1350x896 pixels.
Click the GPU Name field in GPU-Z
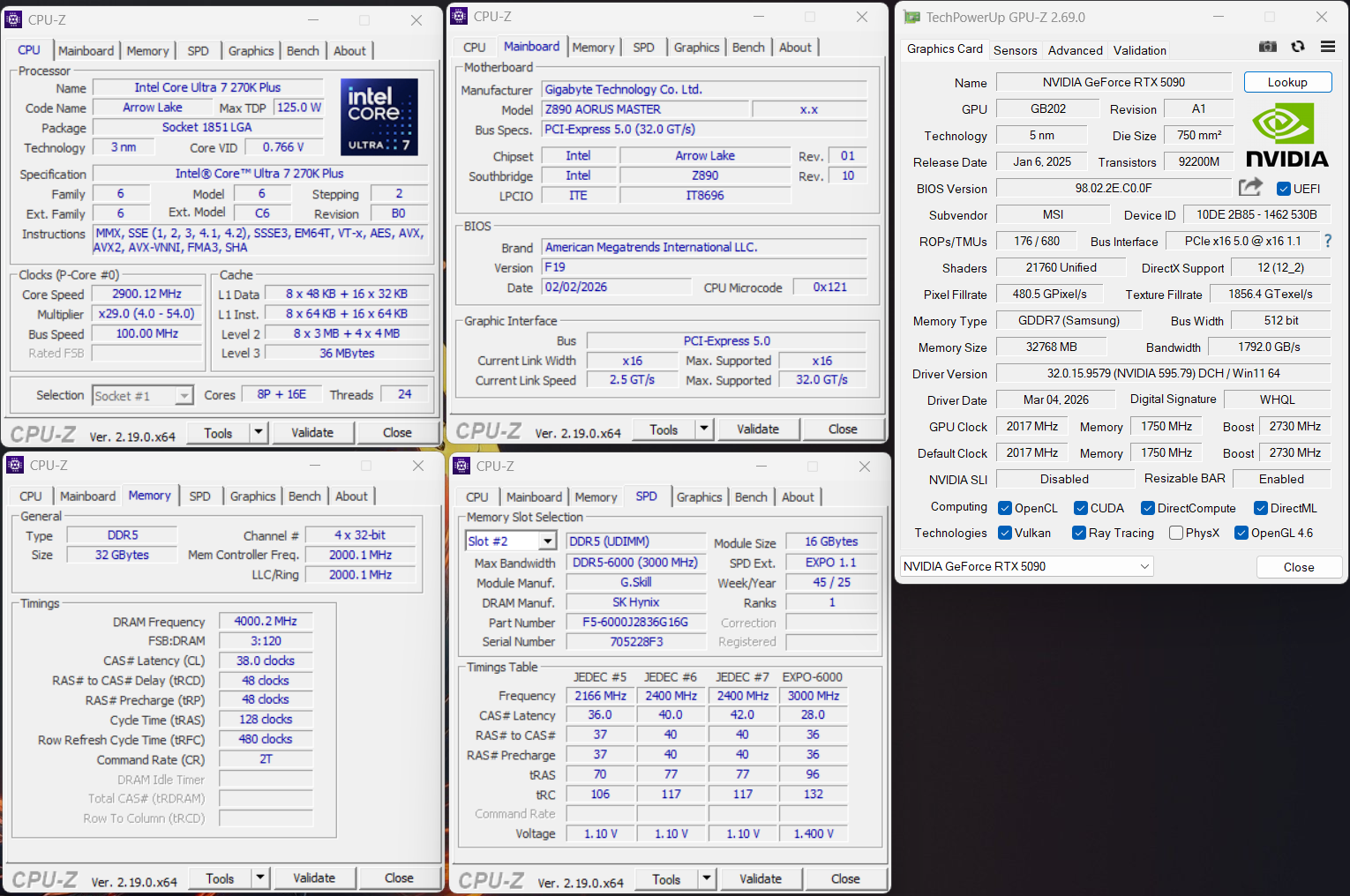(x=1113, y=82)
